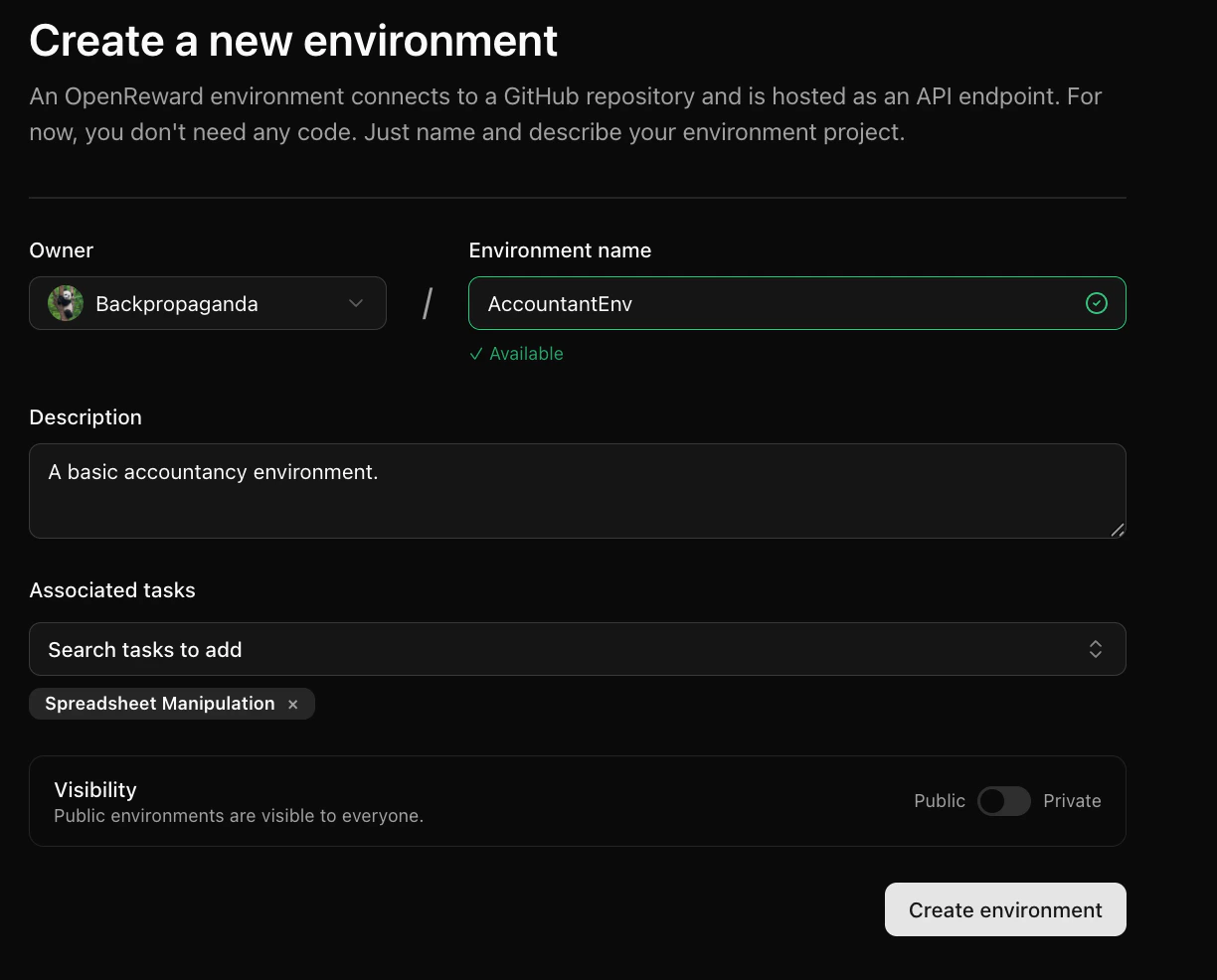Image resolution: width=1217 pixels, height=980 pixels.
Task: Expand the Associated tasks options list
Action: coord(578,649)
